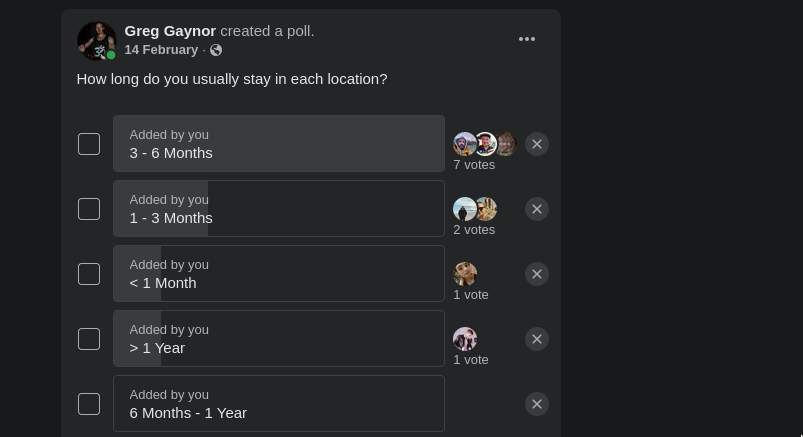Viewport: 803px width, 437px height.
Task: Click voter avatar beside > 1 Year
Action: pyautogui.click(x=465, y=339)
